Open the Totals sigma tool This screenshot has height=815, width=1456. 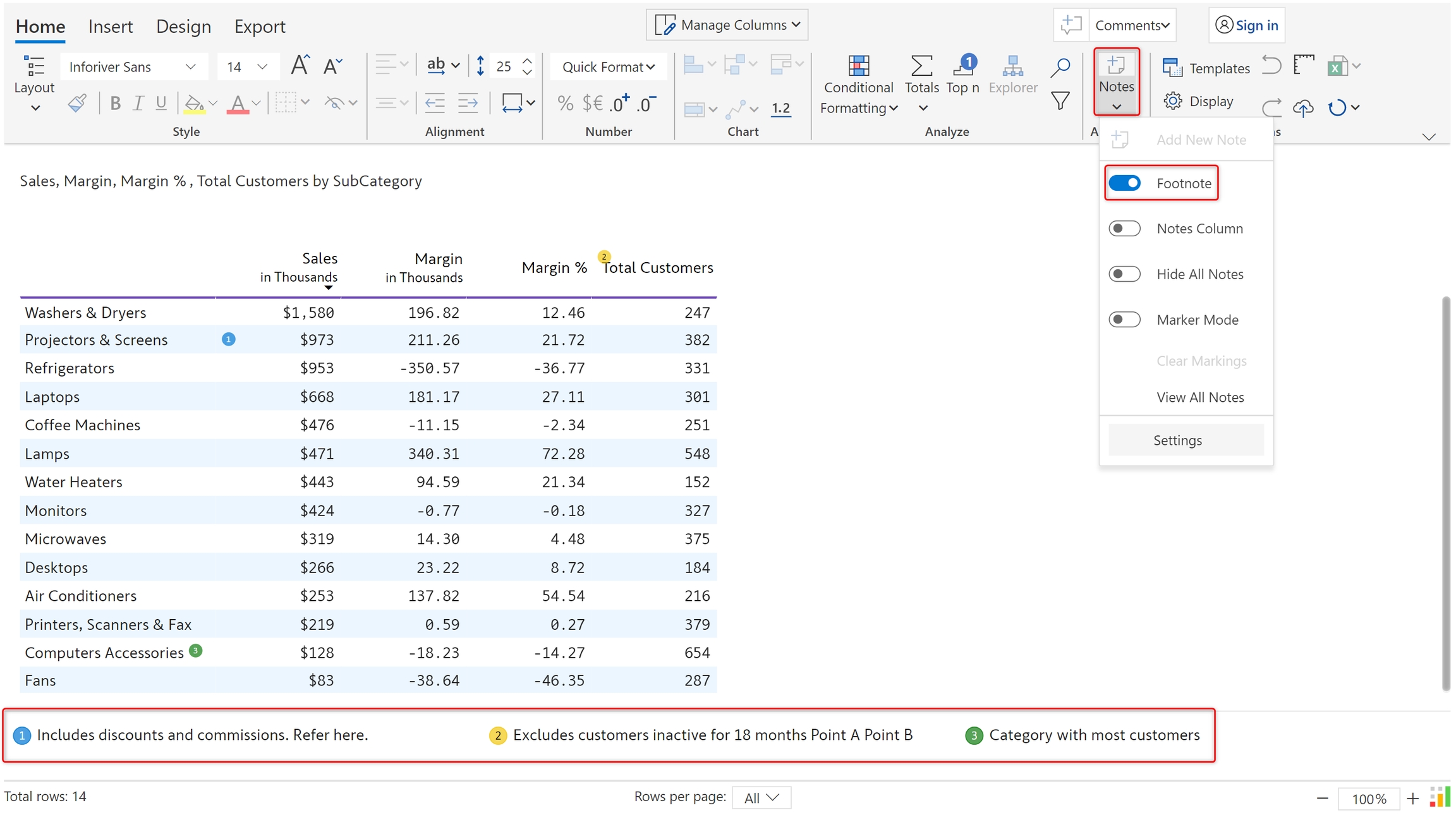(921, 66)
